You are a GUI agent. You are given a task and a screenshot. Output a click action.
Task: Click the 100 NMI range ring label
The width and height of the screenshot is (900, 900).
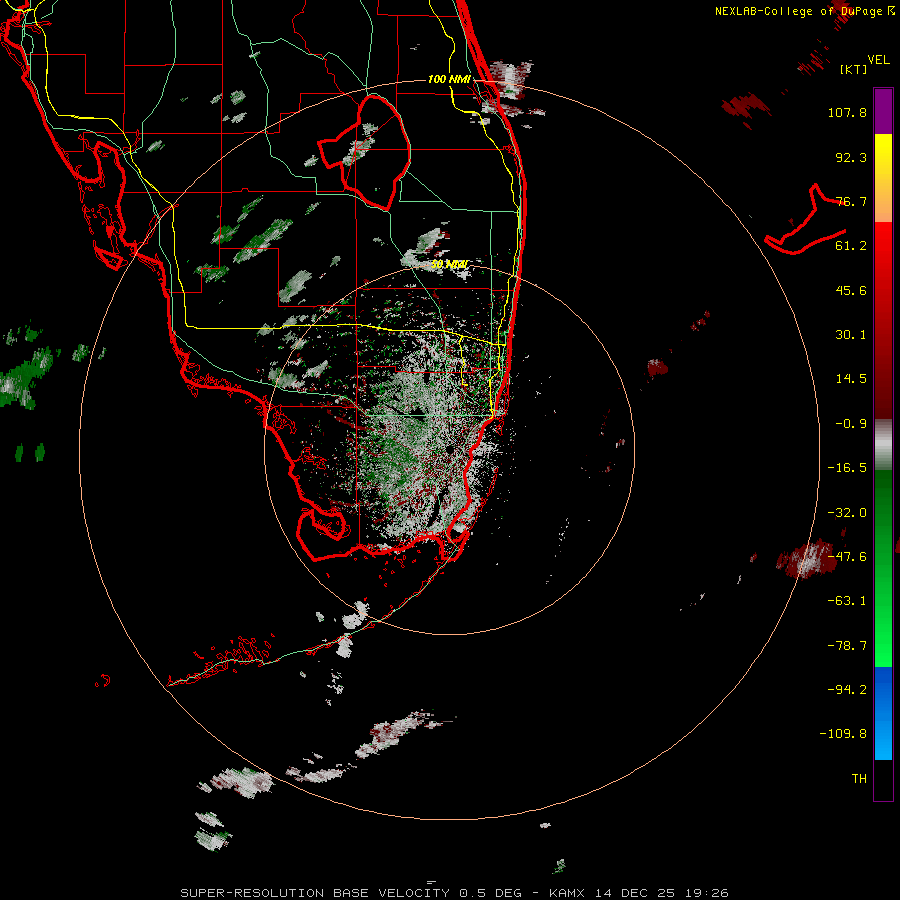pyautogui.click(x=449, y=79)
